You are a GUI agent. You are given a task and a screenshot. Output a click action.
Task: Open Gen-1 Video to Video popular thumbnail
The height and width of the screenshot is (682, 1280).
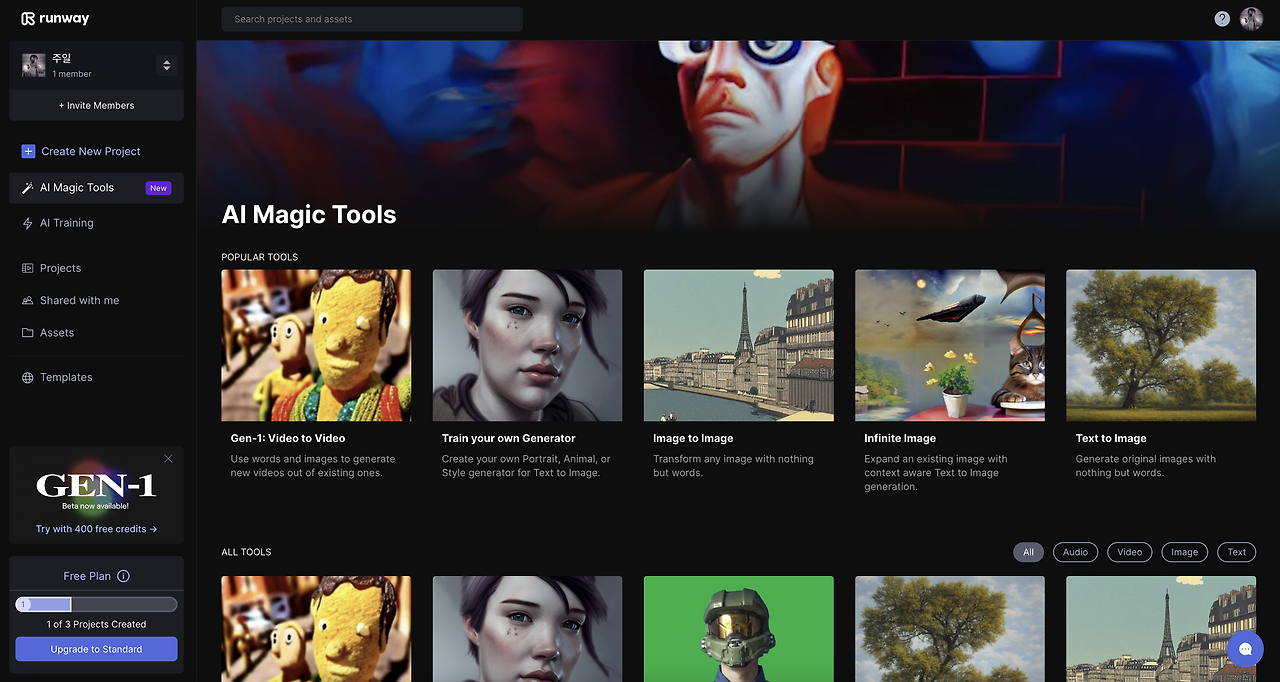pyautogui.click(x=316, y=345)
